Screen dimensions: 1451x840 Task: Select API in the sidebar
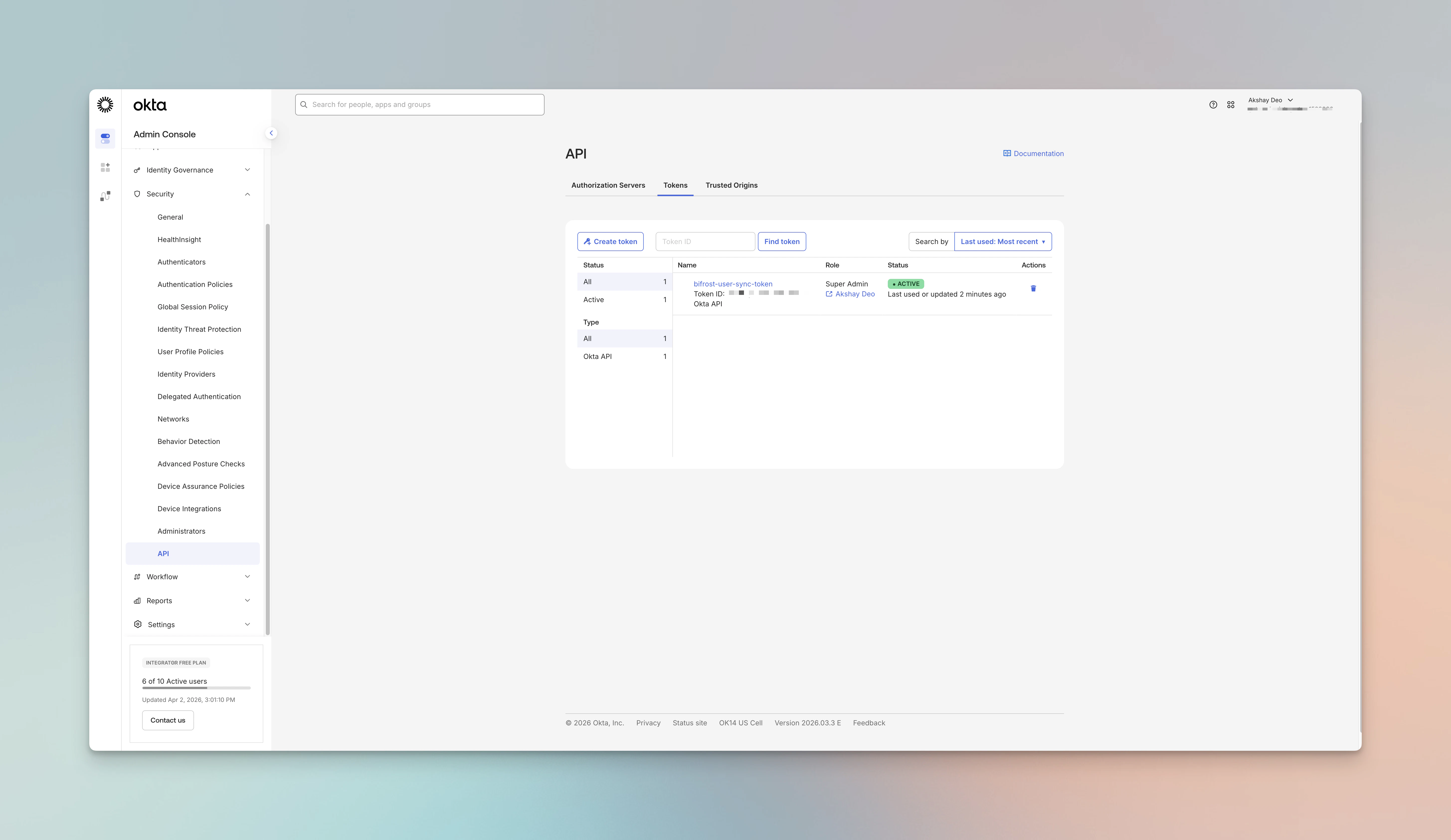[x=192, y=554]
